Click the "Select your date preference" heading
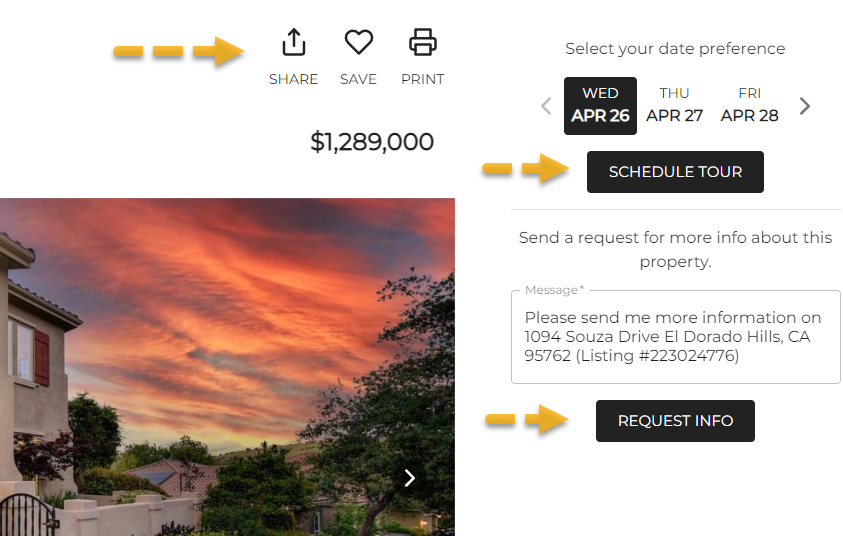 click(x=675, y=49)
